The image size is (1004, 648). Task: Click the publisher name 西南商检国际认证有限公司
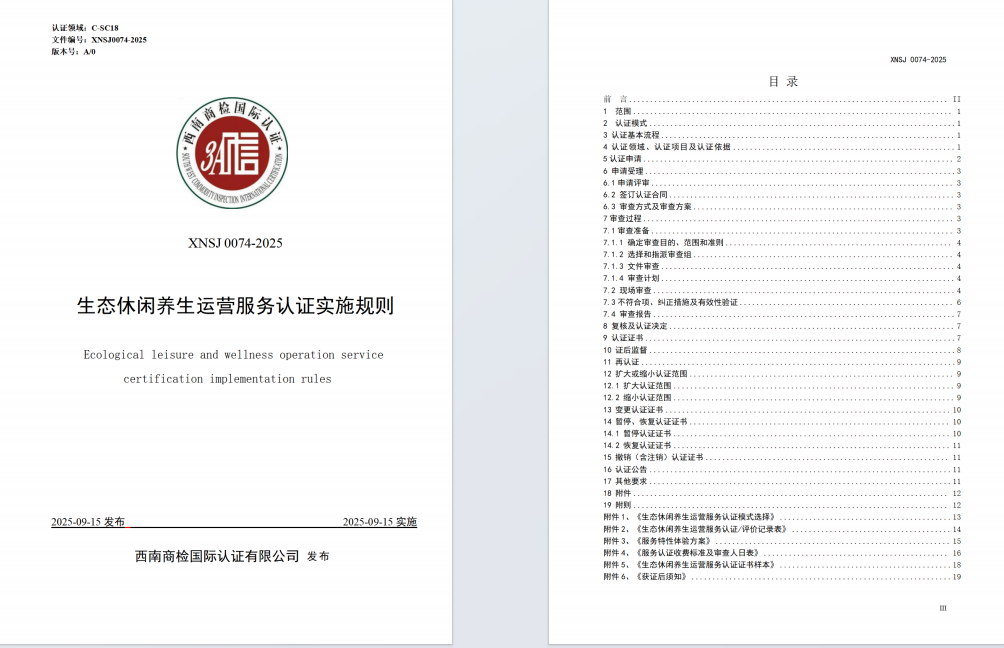tap(217, 556)
